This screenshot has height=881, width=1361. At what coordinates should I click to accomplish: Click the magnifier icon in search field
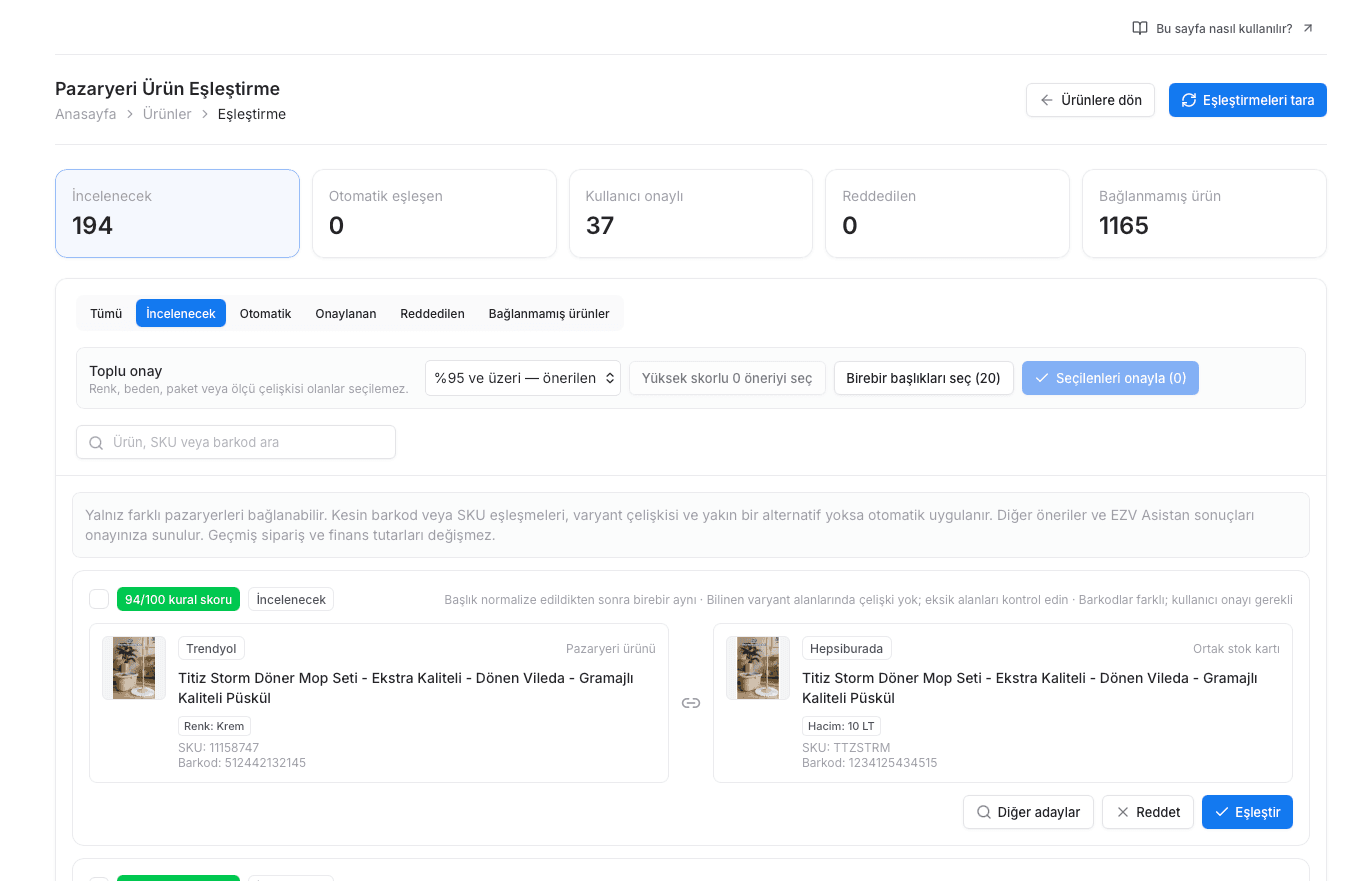pos(96,442)
